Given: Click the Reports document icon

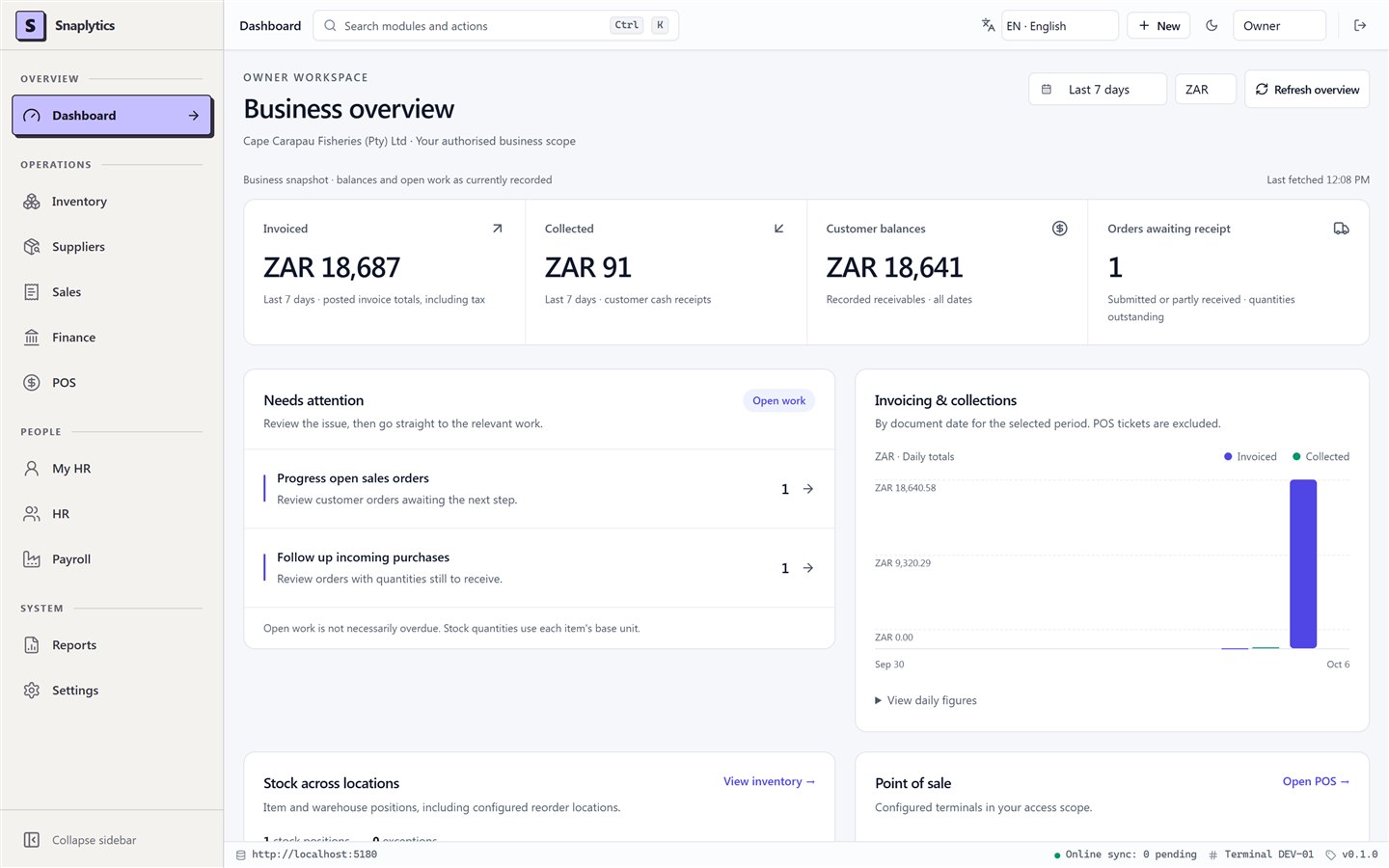Looking at the screenshot, I should coord(32,645).
